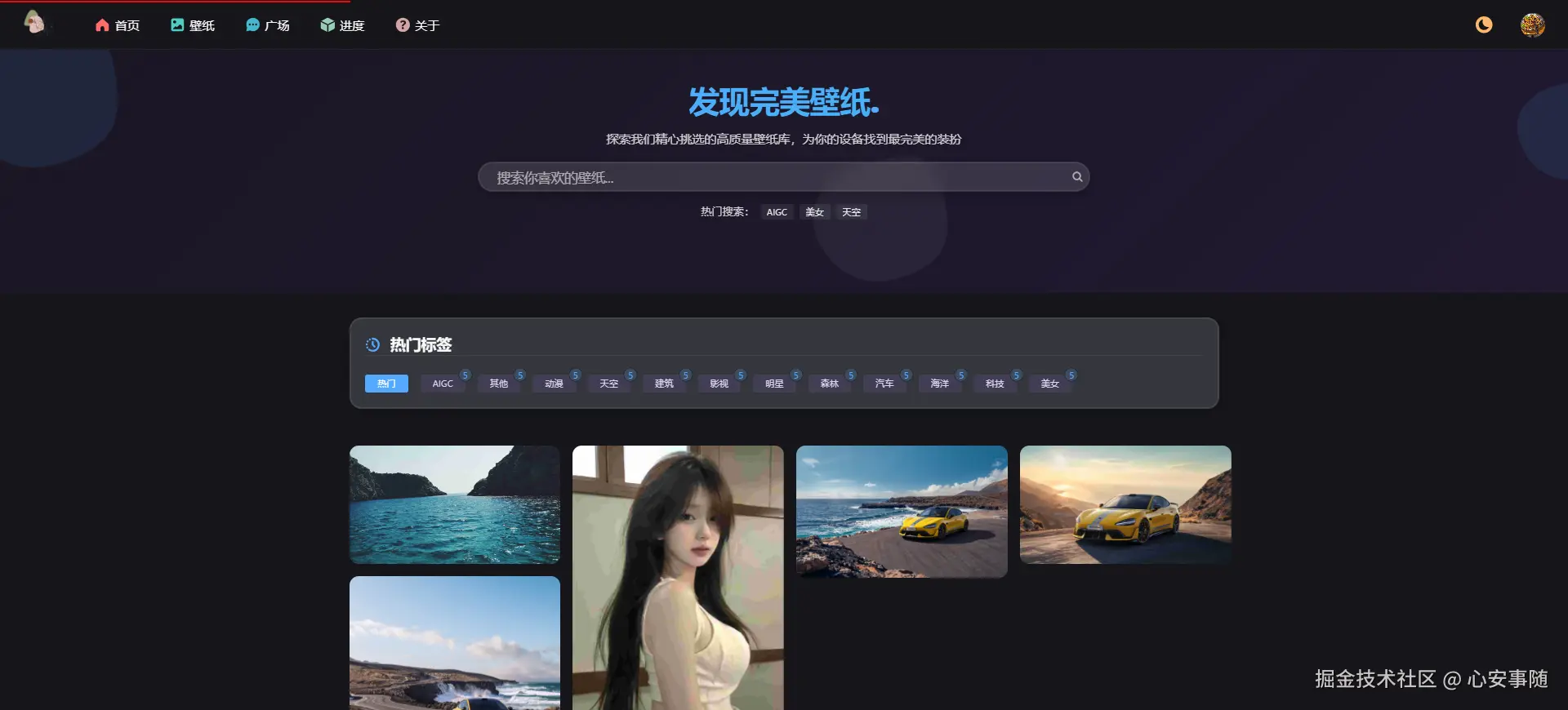Filter wallpapers by 明星 tag
Screen dimensions: 1568x710
point(774,384)
